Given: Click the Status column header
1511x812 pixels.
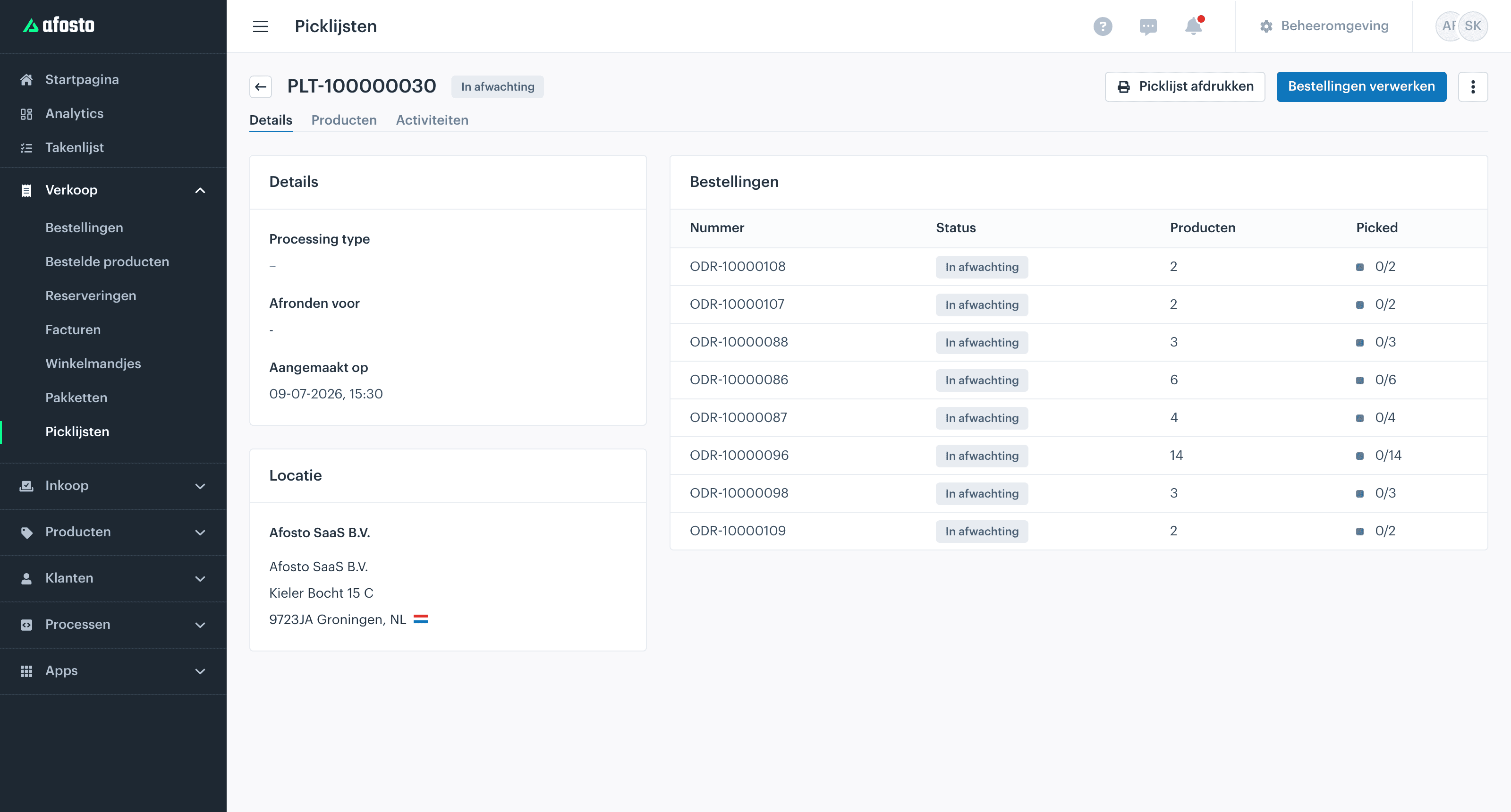Looking at the screenshot, I should [x=956, y=228].
